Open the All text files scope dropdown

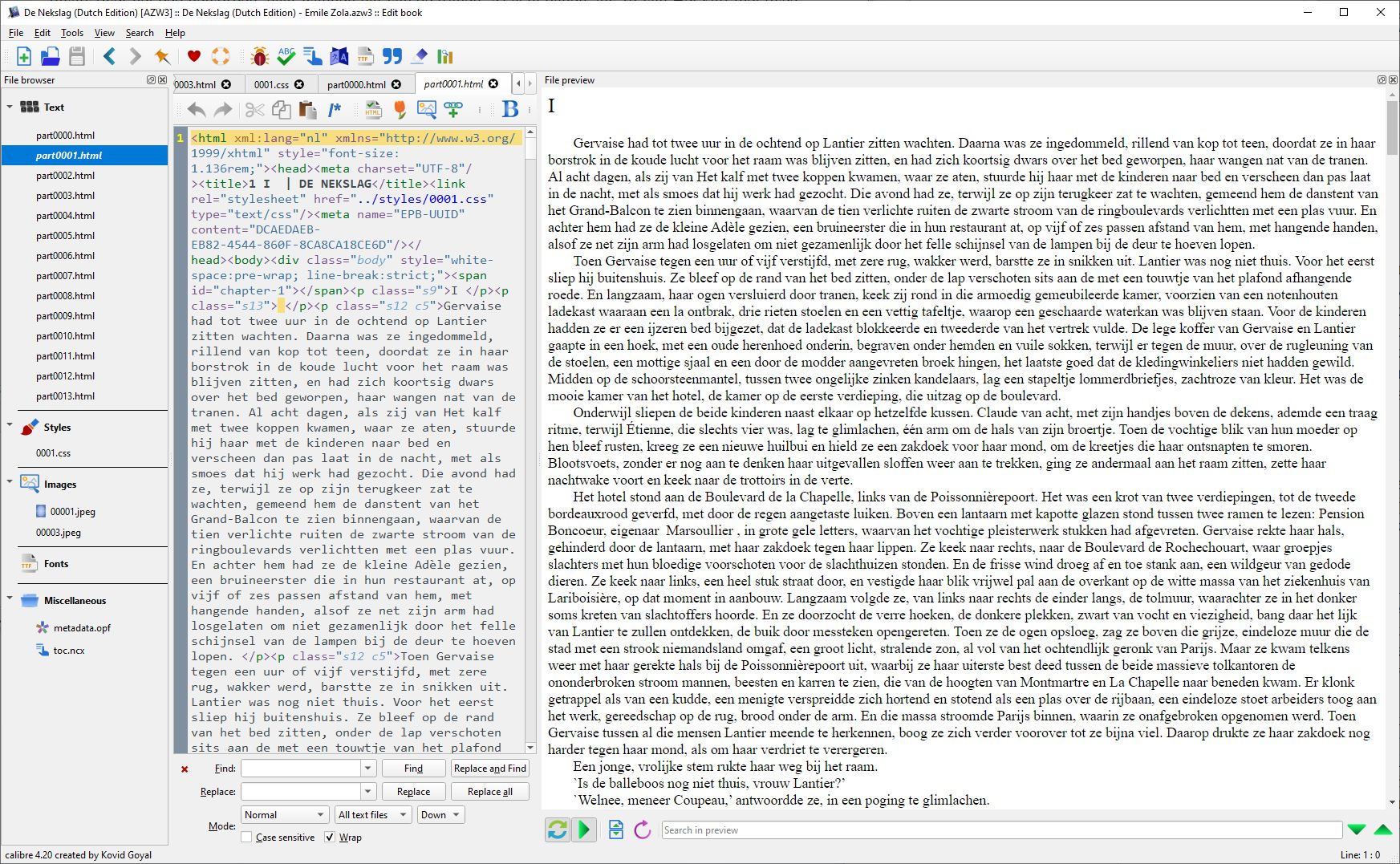coord(374,815)
